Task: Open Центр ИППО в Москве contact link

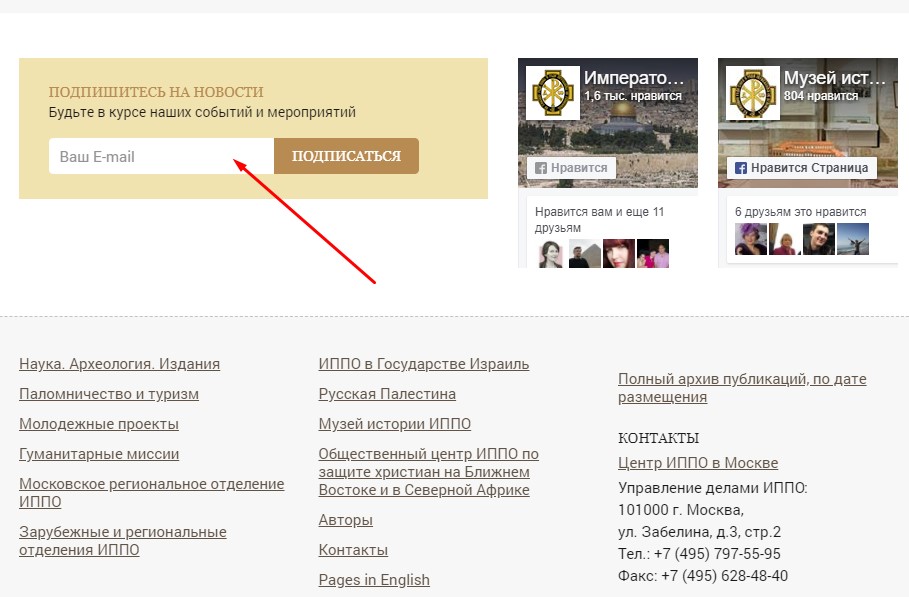Action: coord(698,463)
